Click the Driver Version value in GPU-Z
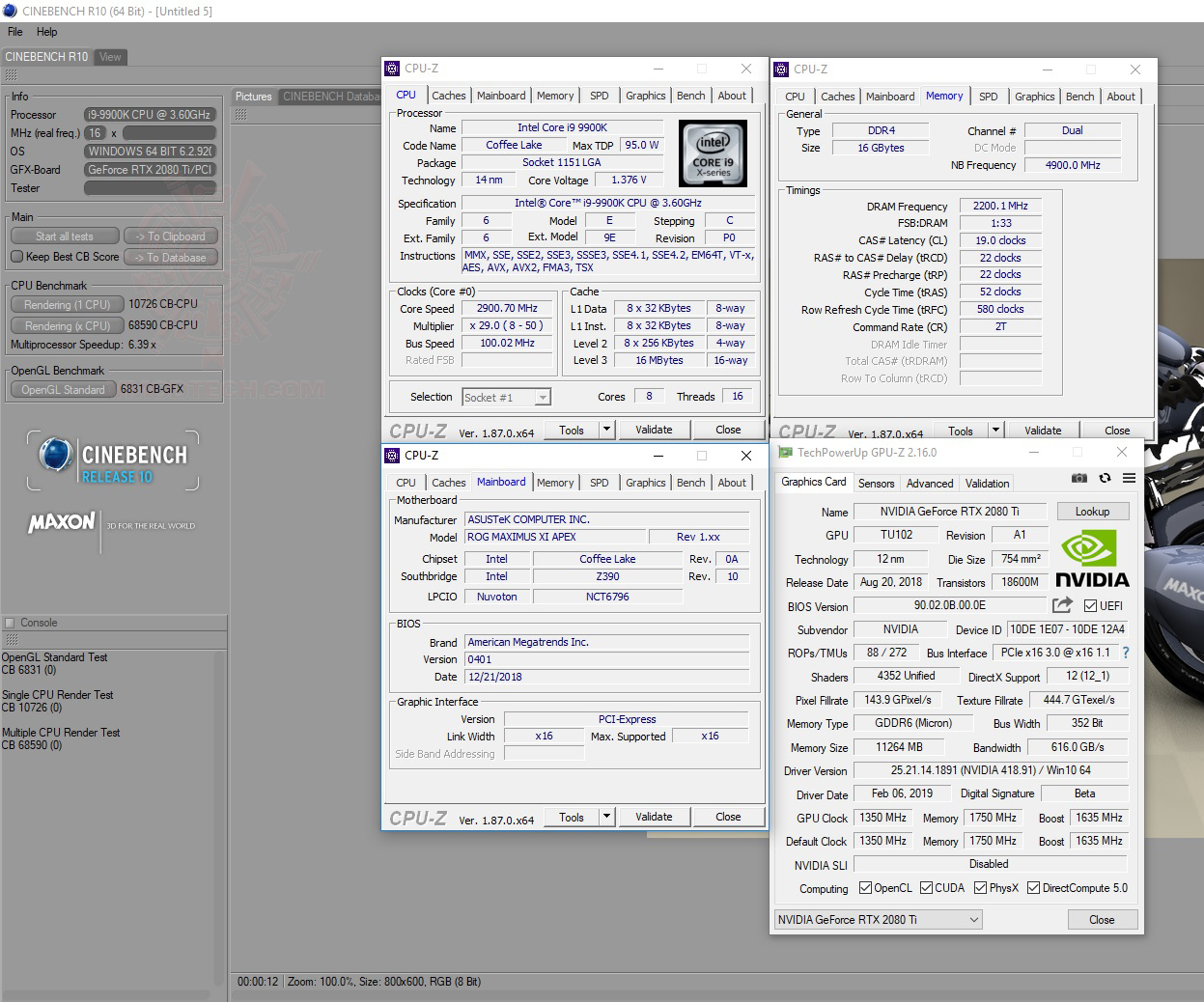 (991, 770)
